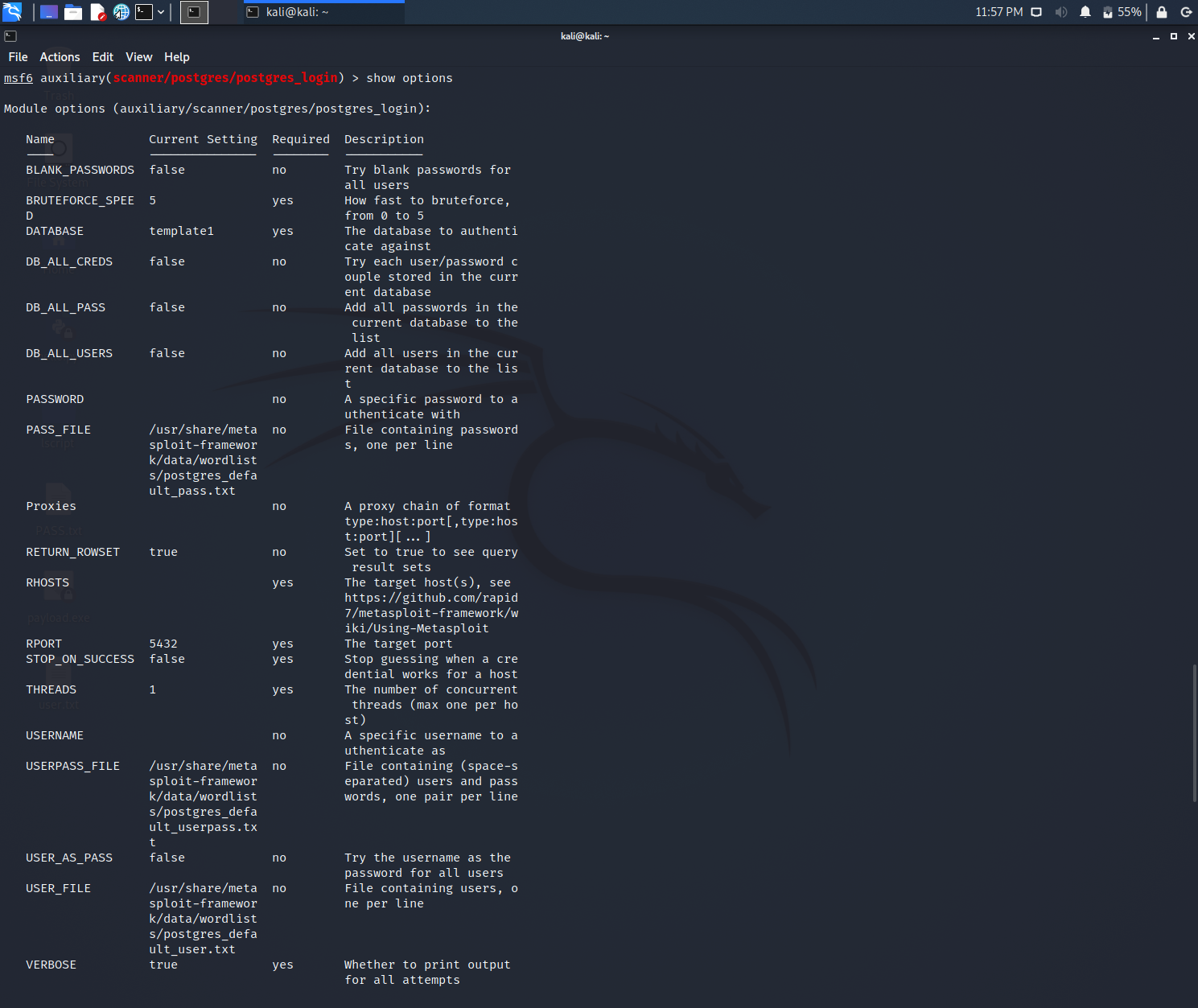Open the clock showing 11:57 PM

tap(998, 12)
